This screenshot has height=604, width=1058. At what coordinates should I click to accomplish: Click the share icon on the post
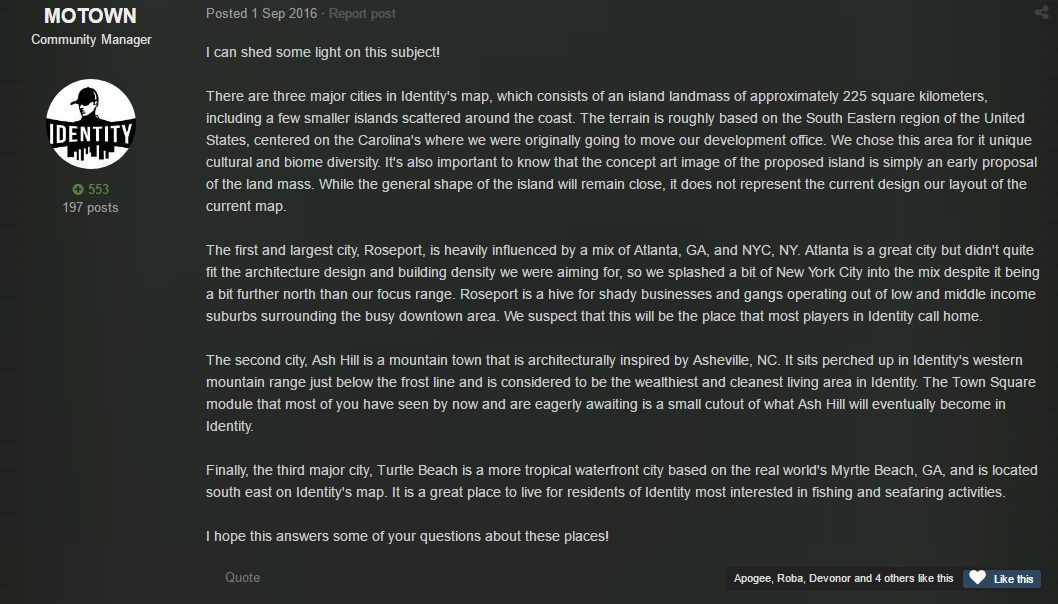(x=1041, y=12)
